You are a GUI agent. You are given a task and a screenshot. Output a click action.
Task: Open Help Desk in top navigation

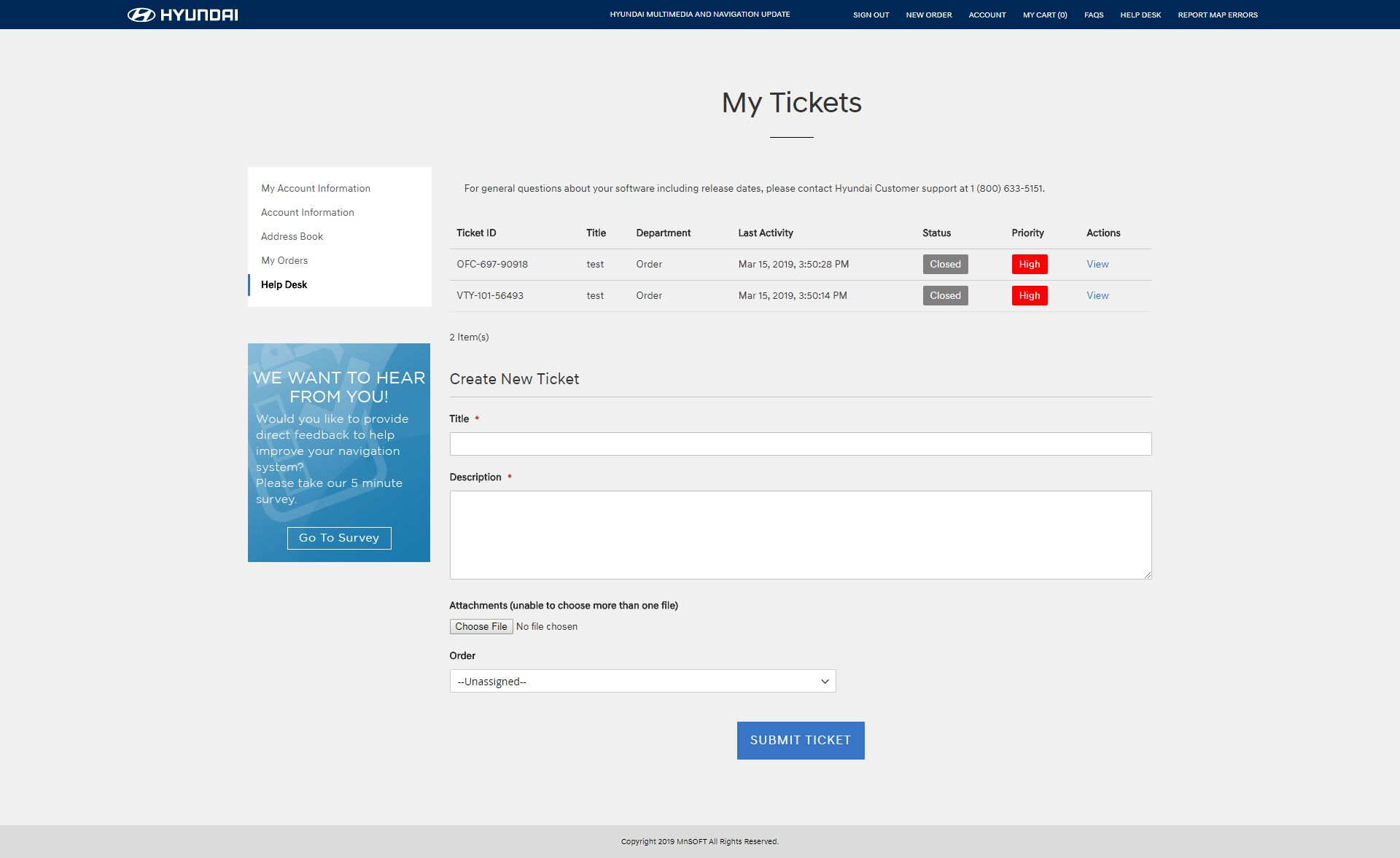(1140, 15)
